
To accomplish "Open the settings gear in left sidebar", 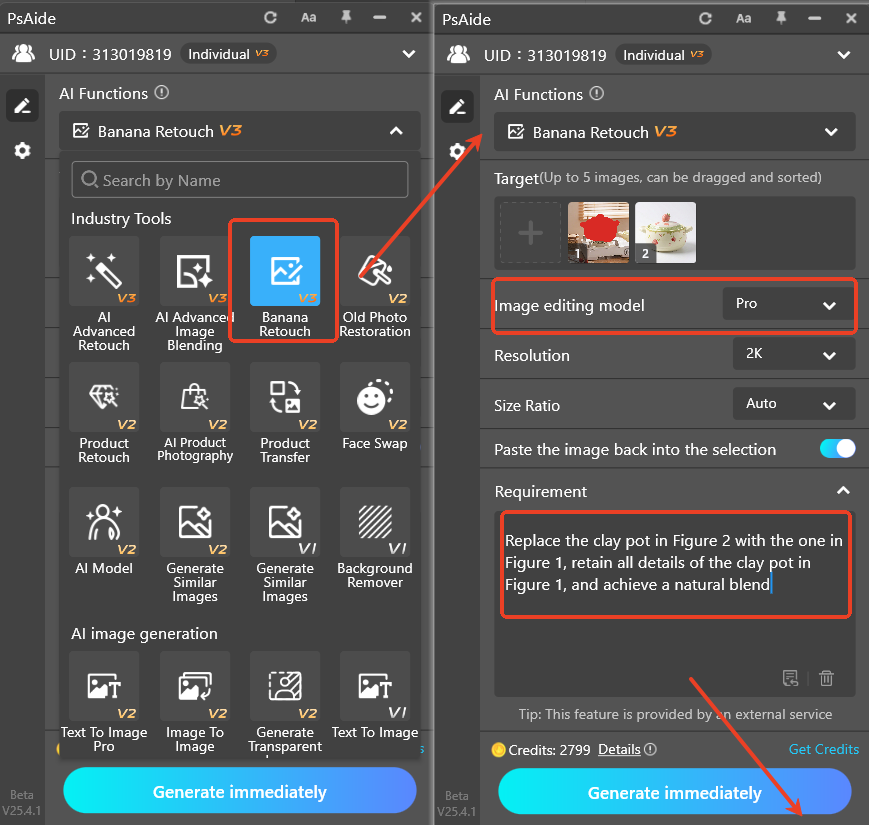I will click(x=22, y=151).
